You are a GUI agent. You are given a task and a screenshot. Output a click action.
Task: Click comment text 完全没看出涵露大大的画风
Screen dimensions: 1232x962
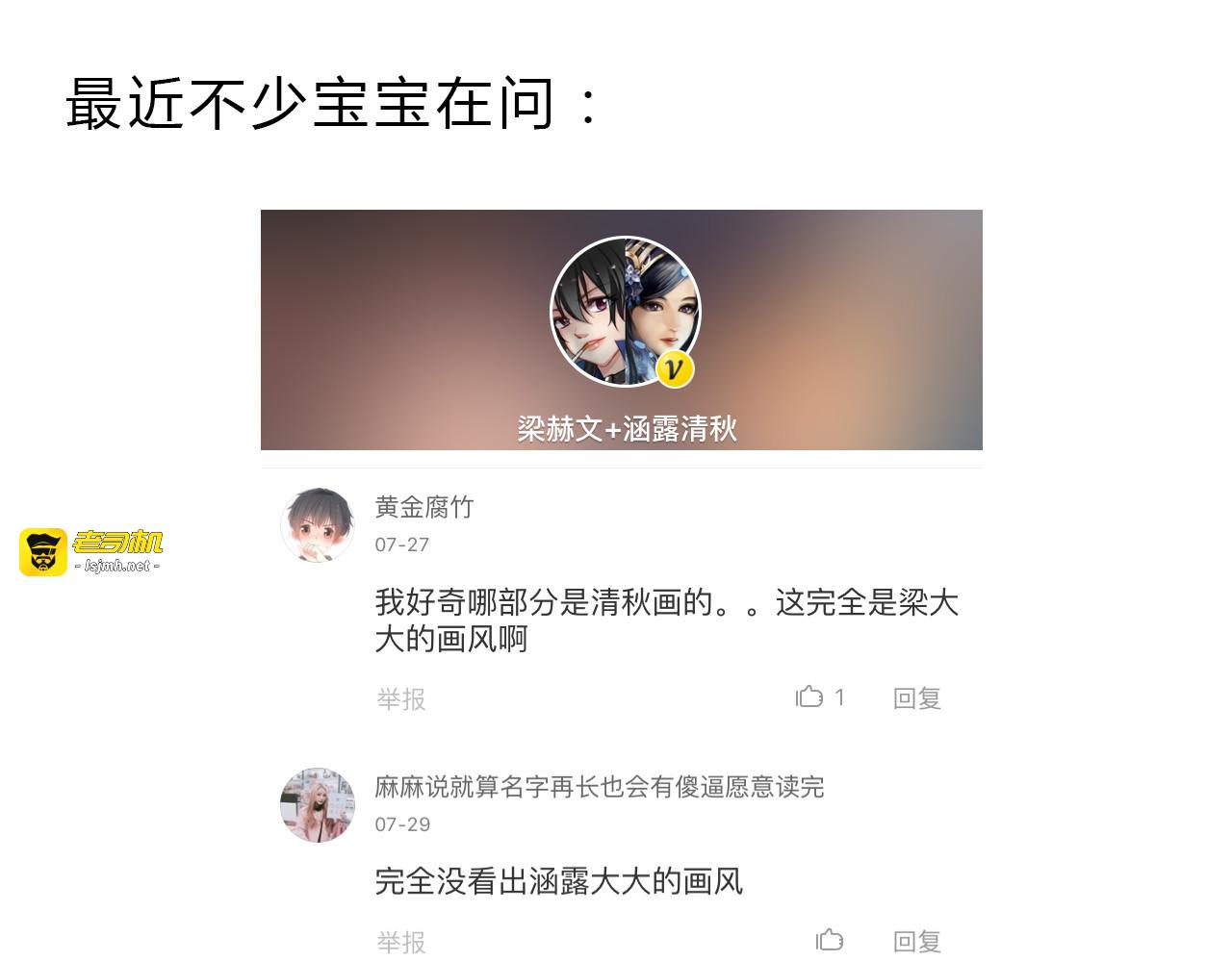(x=559, y=880)
